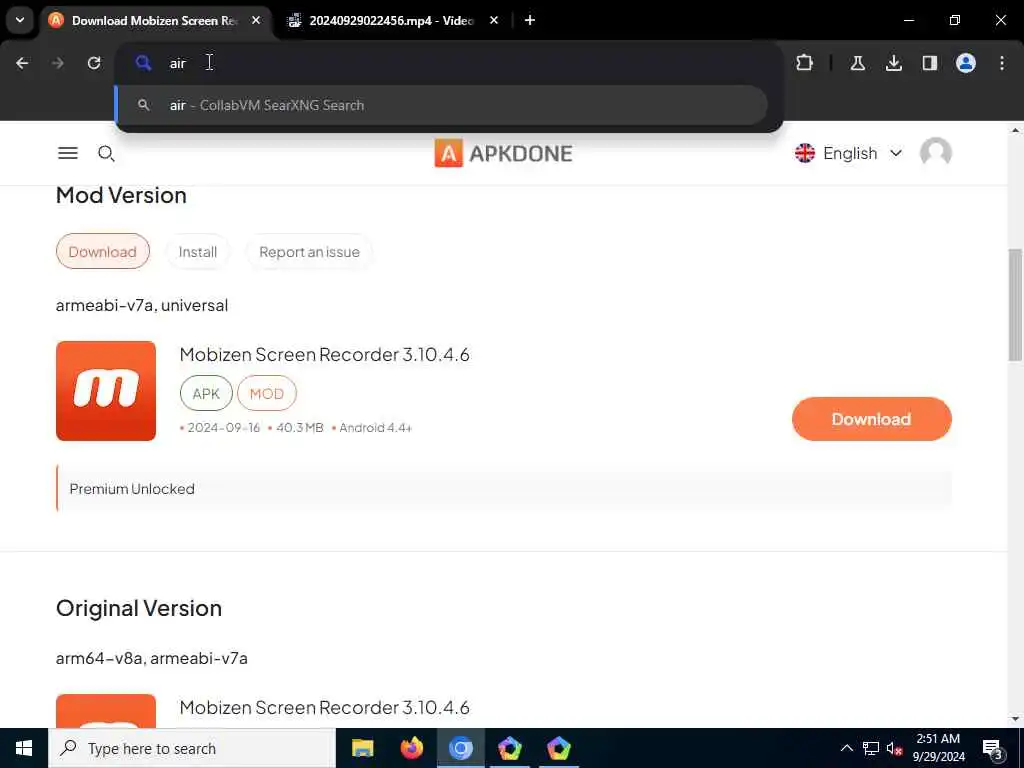Open File Explorer from the taskbar

pos(362,748)
